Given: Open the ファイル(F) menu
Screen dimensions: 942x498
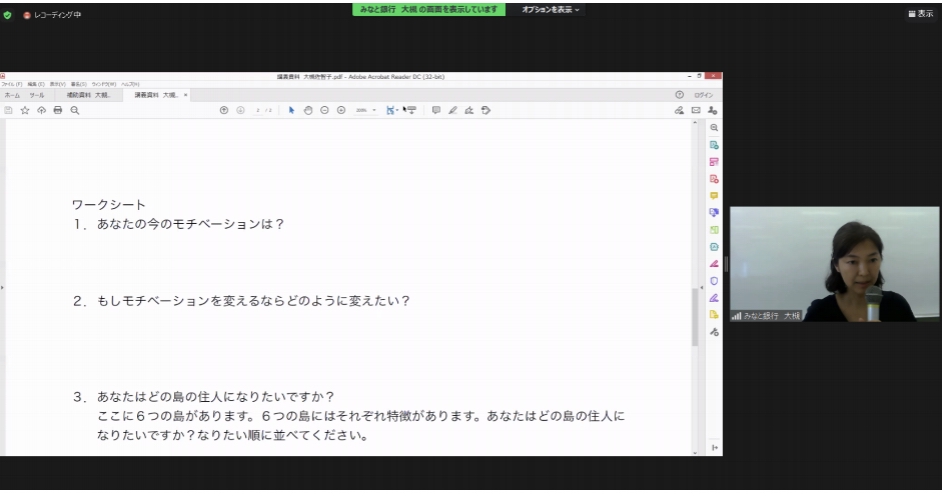Looking at the screenshot, I should click(11, 84).
